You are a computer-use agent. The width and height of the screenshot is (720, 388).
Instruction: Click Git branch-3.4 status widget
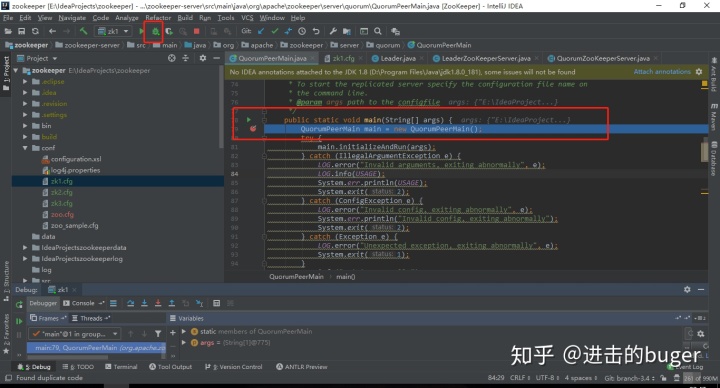pos(629,378)
